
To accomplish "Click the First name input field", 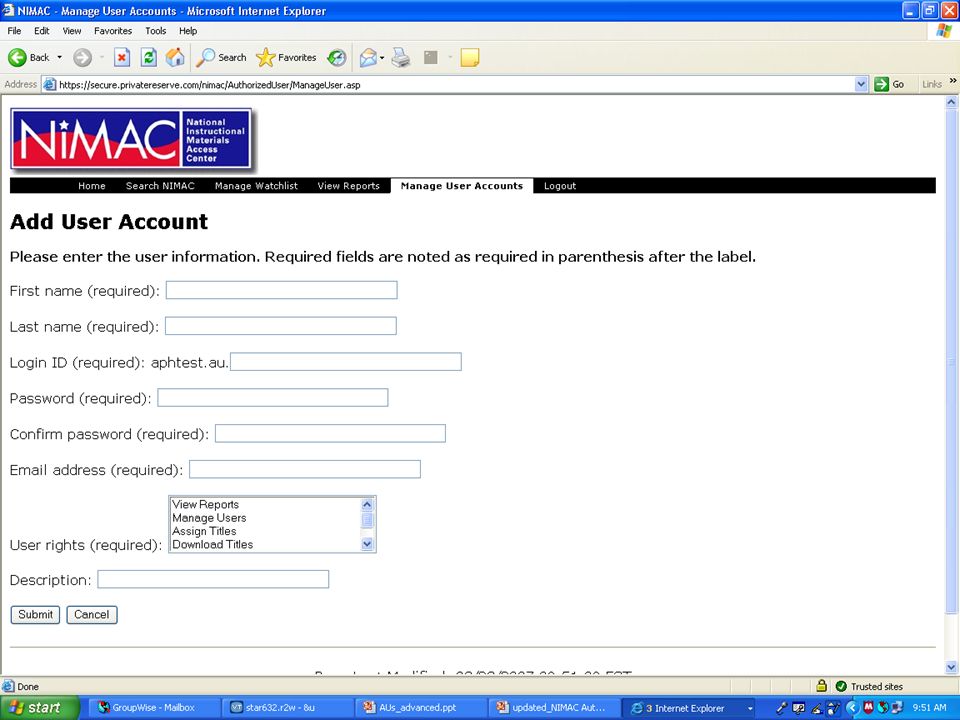I will [x=282, y=290].
